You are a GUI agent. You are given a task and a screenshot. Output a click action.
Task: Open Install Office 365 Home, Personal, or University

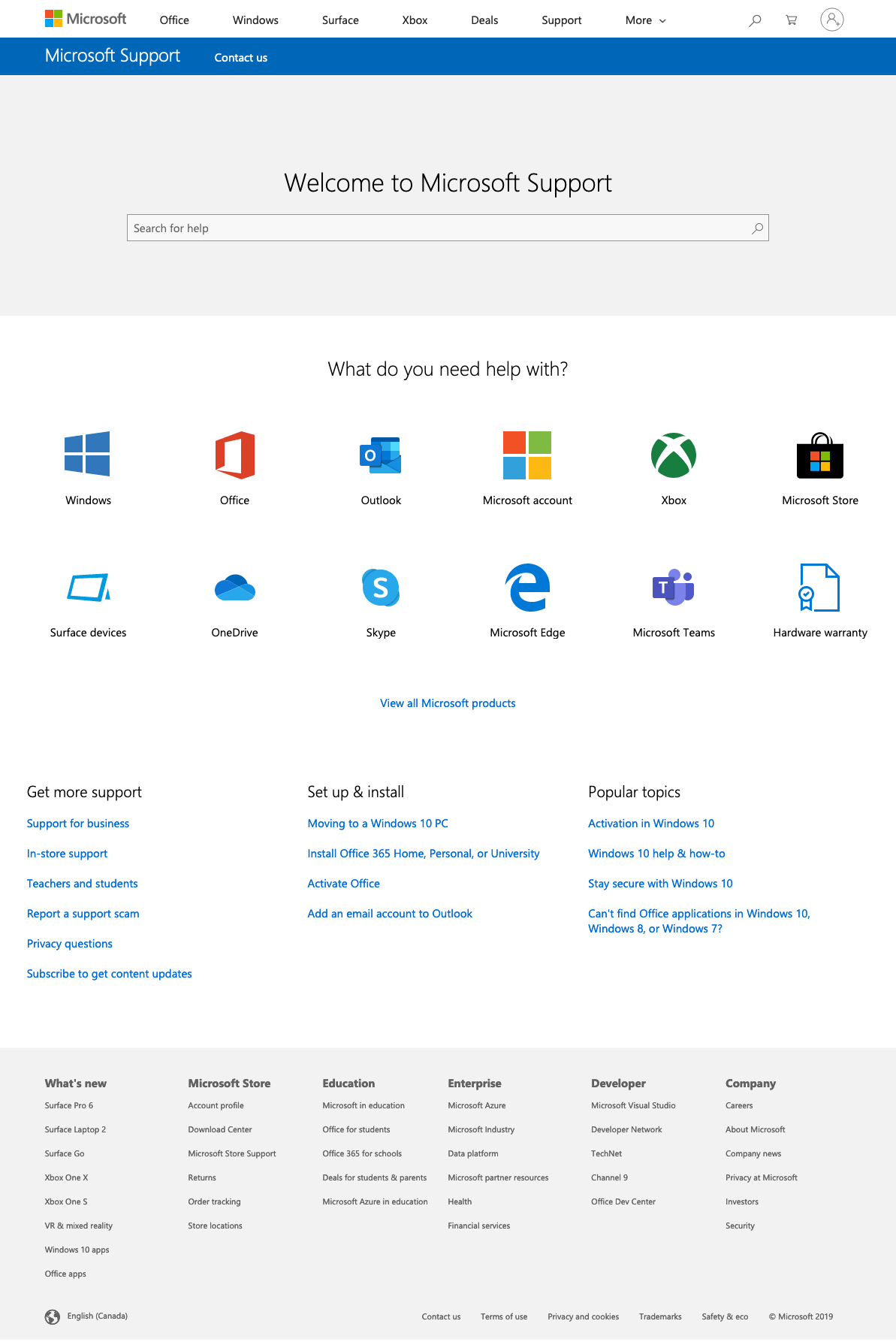point(424,854)
